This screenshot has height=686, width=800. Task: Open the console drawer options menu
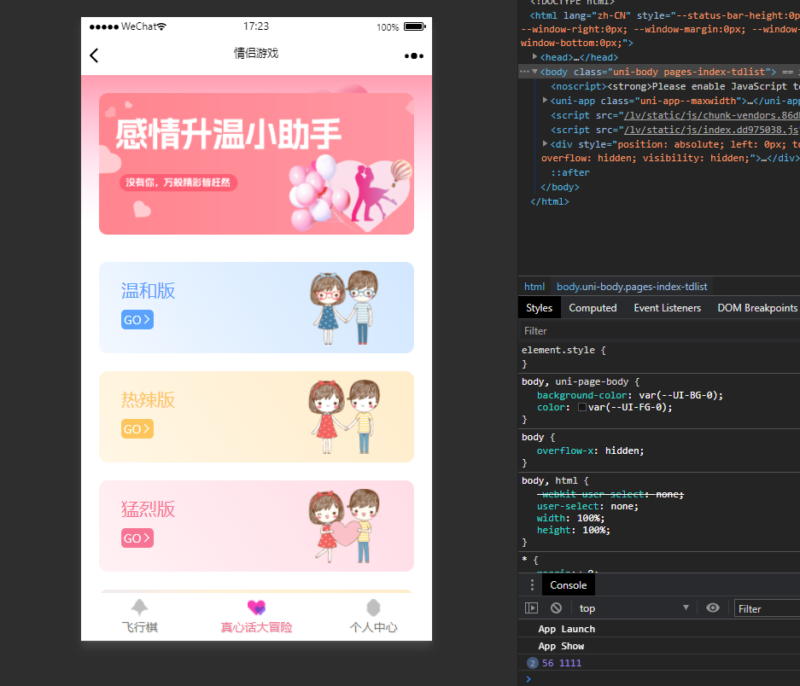pyautogui.click(x=532, y=584)
